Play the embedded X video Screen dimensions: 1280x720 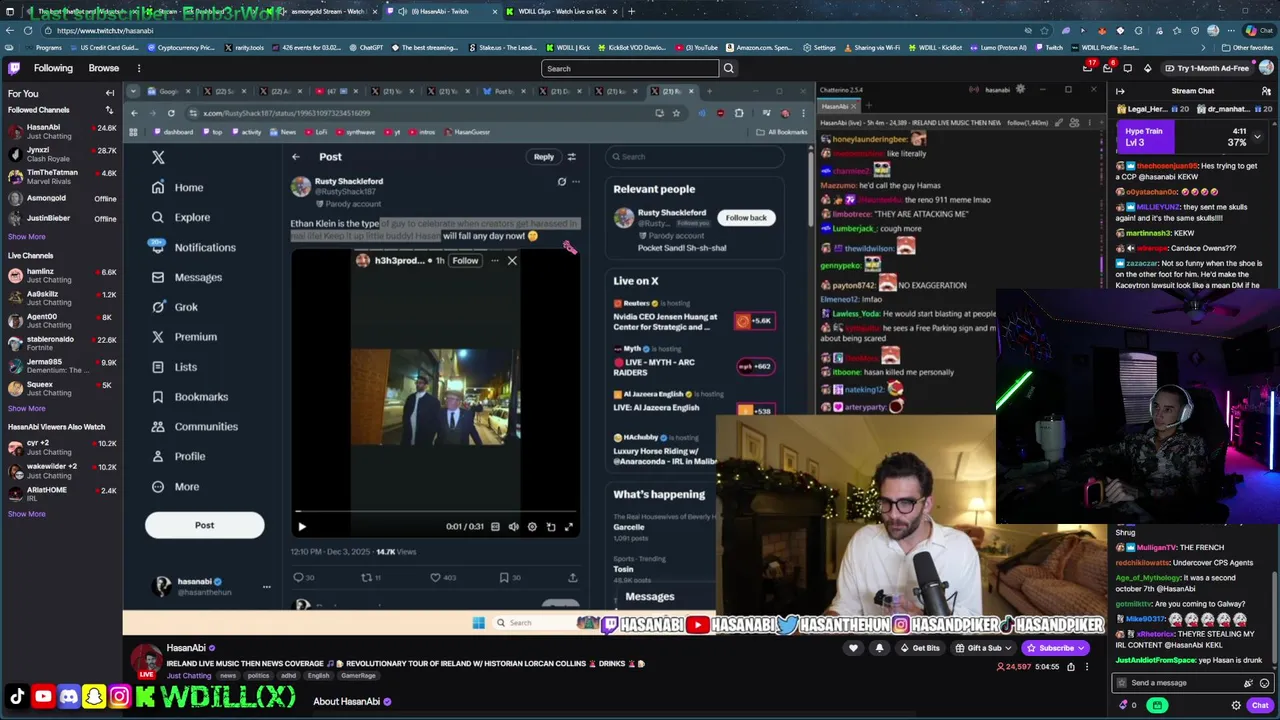click(x=302, y=527)
